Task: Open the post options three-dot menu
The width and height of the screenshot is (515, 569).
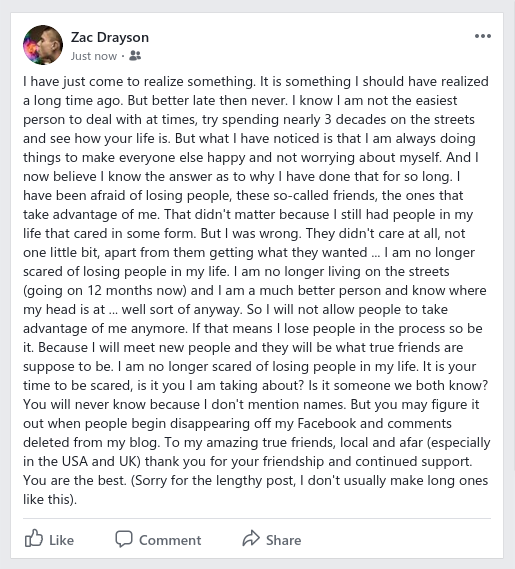Action: 483,36
